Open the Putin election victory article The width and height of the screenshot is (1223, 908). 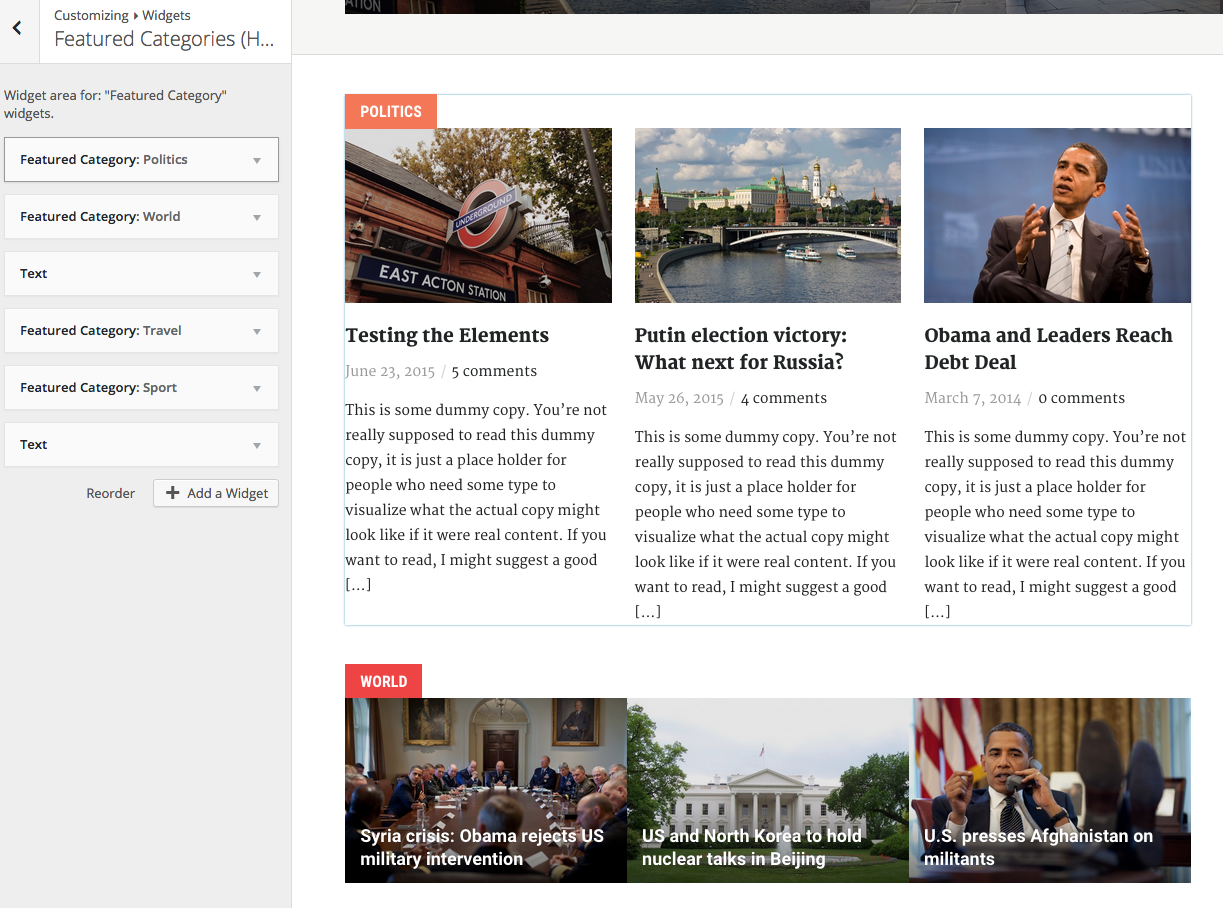[740, 348]
